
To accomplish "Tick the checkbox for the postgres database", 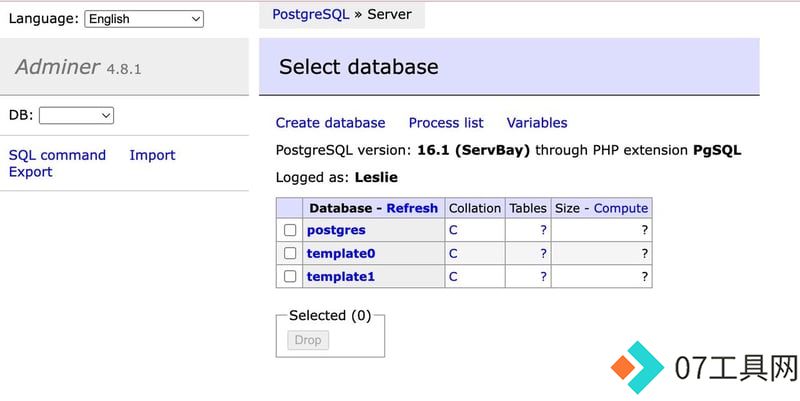I will pyautogui.click(x=290, y=230).
